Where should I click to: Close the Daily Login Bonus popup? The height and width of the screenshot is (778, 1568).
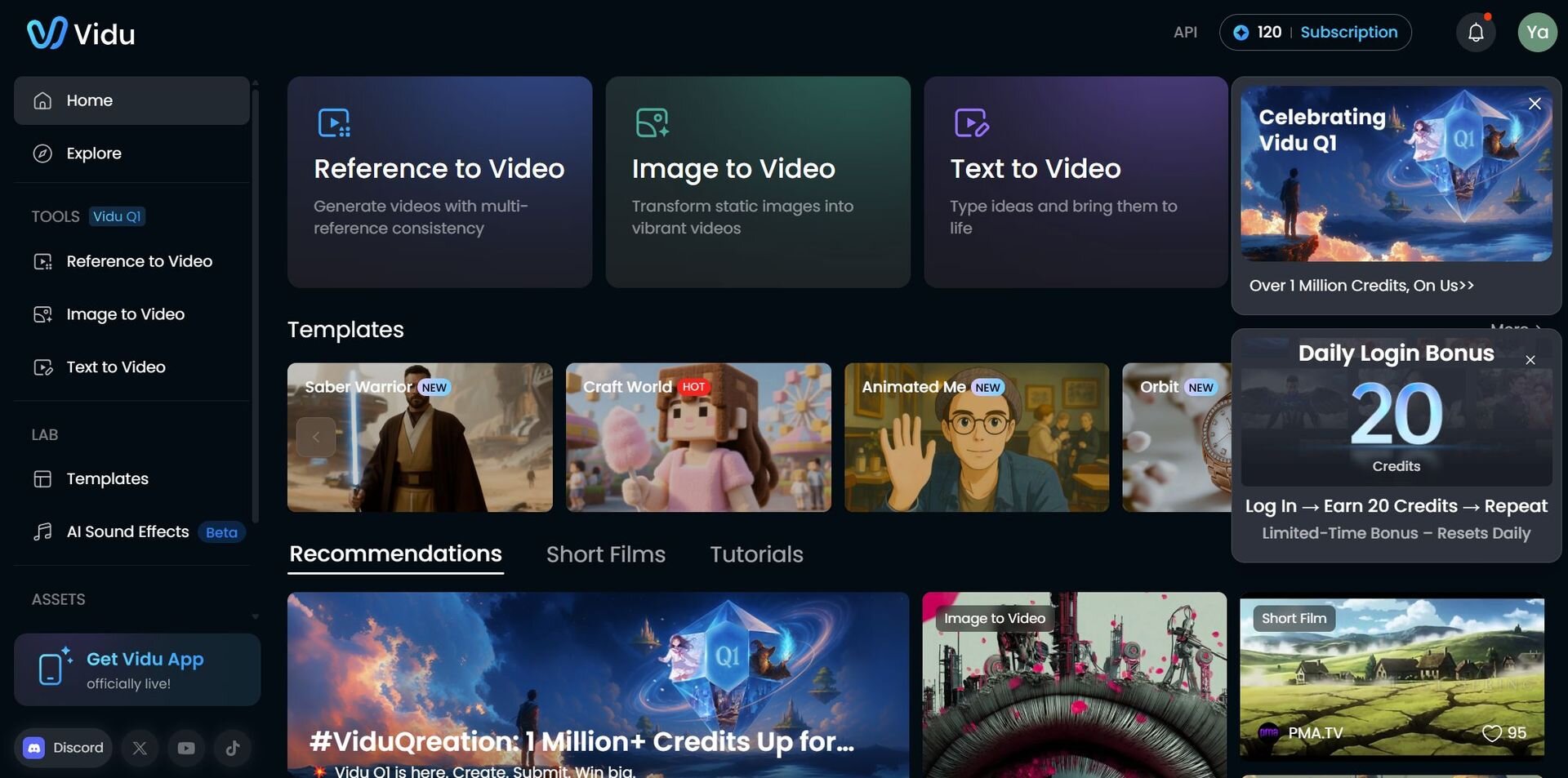click(x=1530, y=360)
